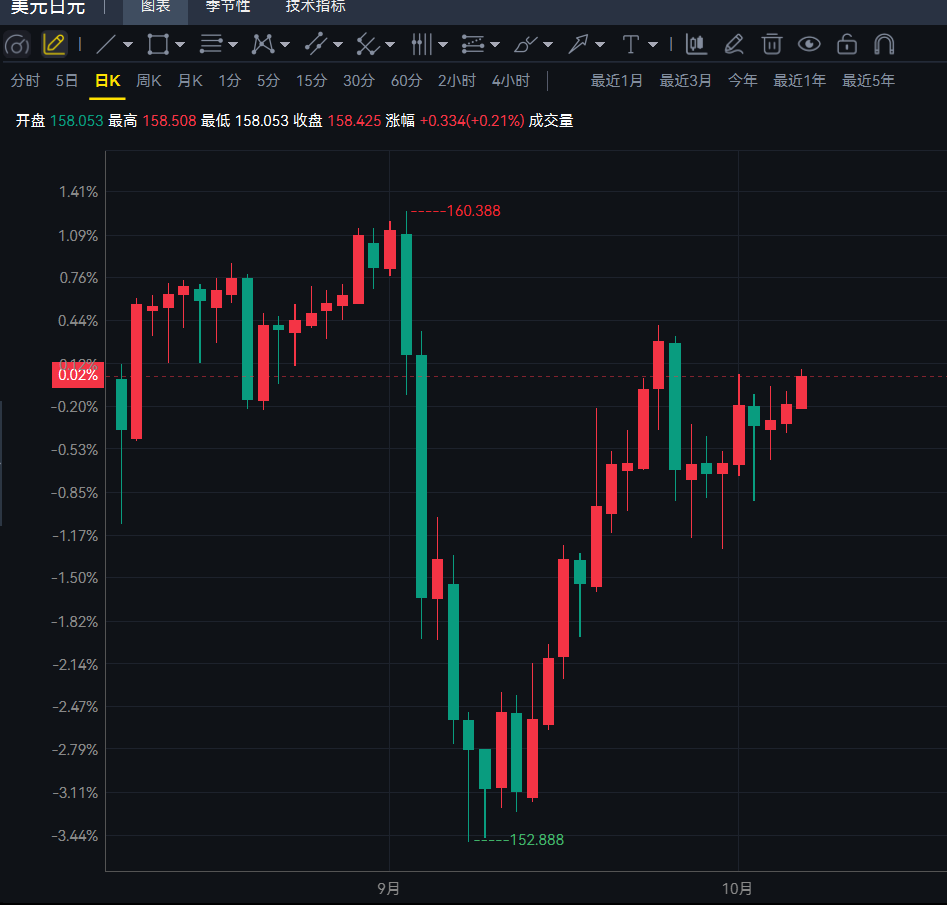947x905 pixels.
Task: Show the 最近5年 date range
Action: point(868,81)
